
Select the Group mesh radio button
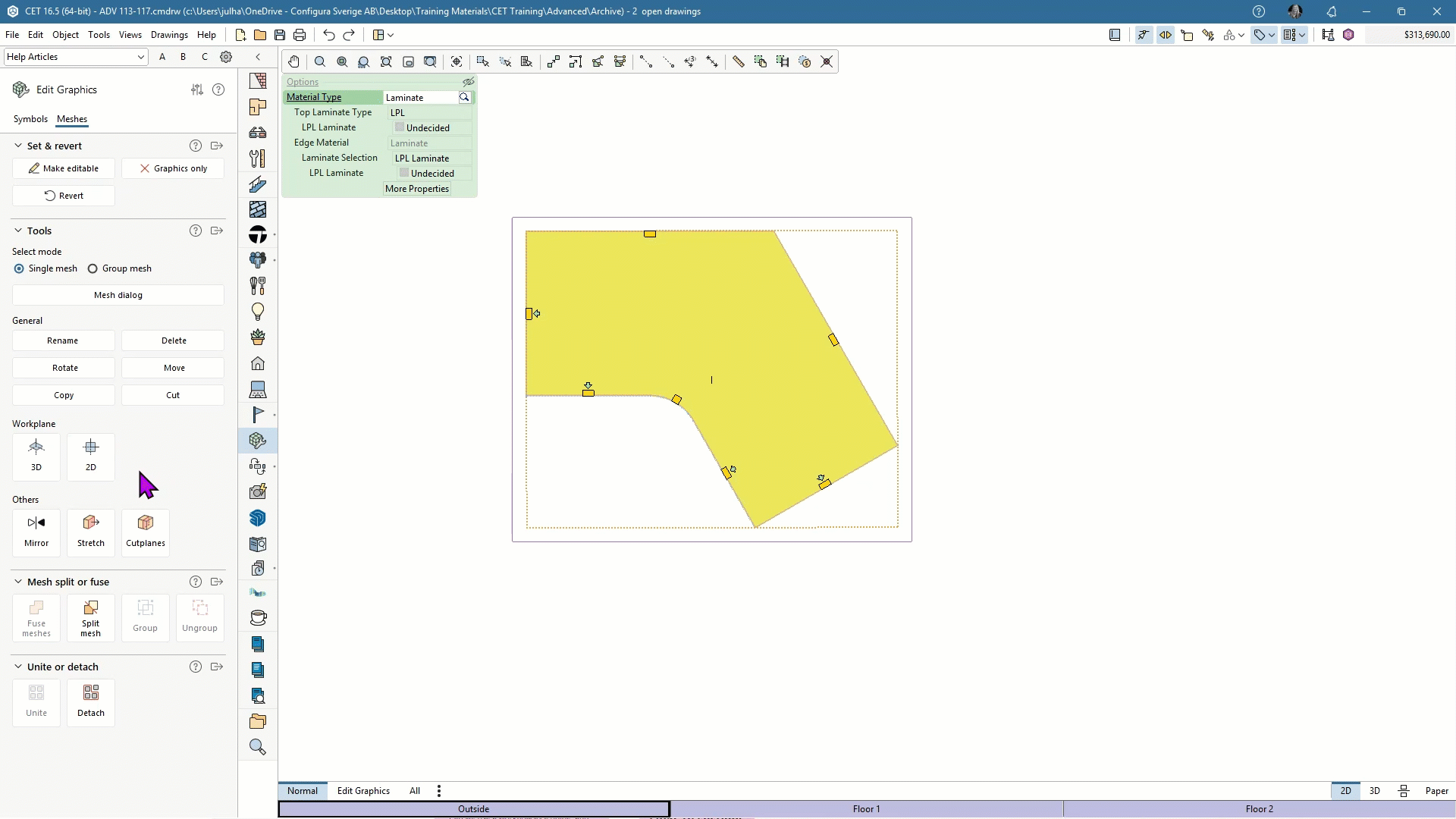pos(93,268)
